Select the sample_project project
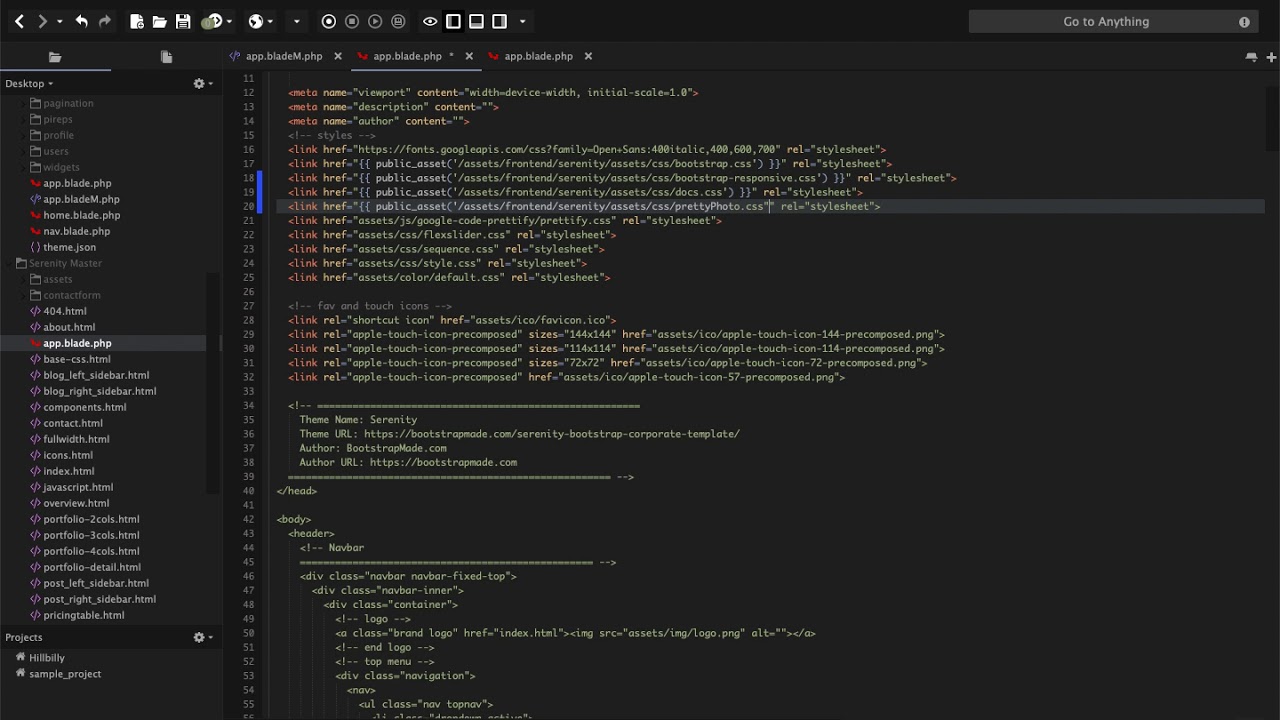1280x720 pixels. point(65,674)
